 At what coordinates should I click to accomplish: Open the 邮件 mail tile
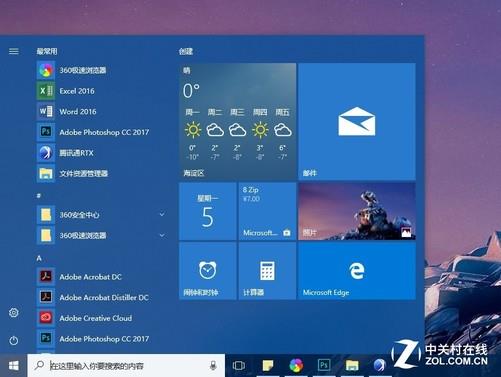coord(357,121)
